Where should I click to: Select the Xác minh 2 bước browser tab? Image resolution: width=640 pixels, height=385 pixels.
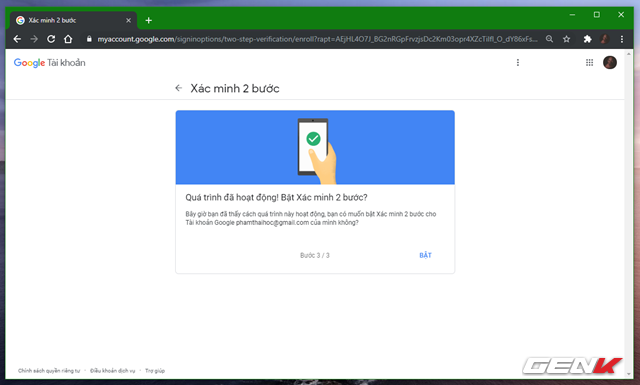coord(73,20)
